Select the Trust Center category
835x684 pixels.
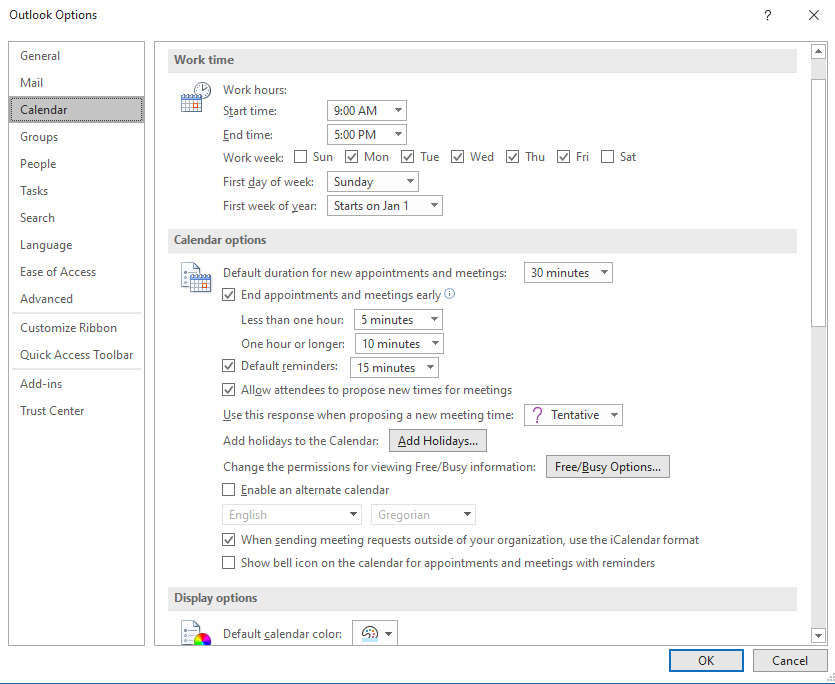pyautogui.click(x=76, y=411)
